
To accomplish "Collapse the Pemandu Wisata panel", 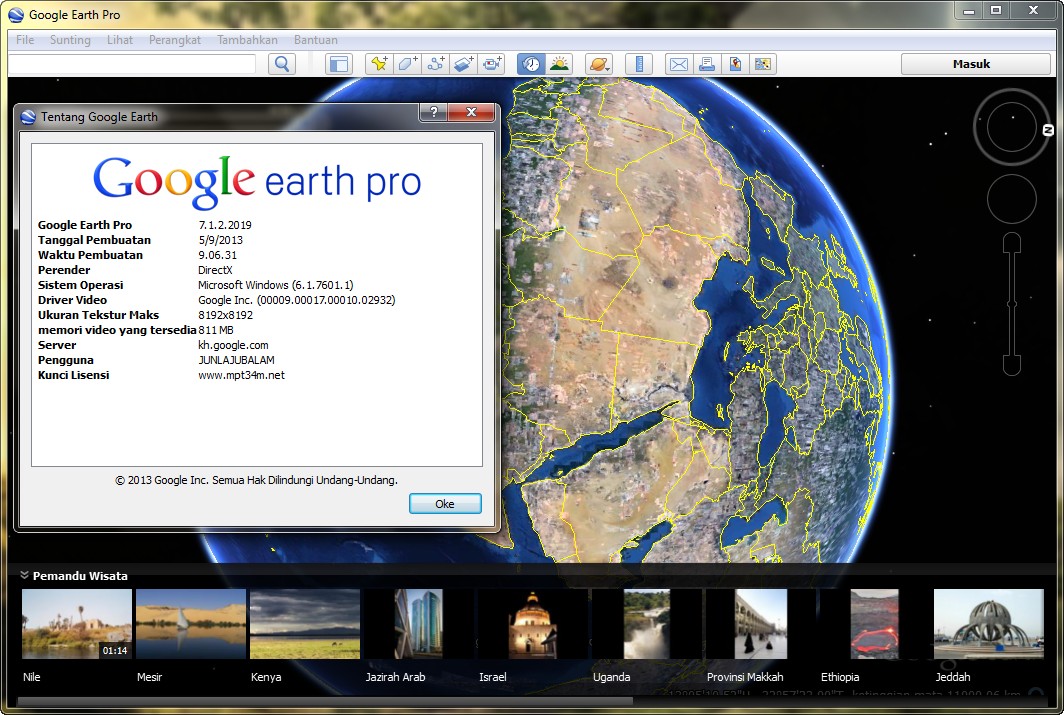I will pyautogui.click(x=24, y=575).
